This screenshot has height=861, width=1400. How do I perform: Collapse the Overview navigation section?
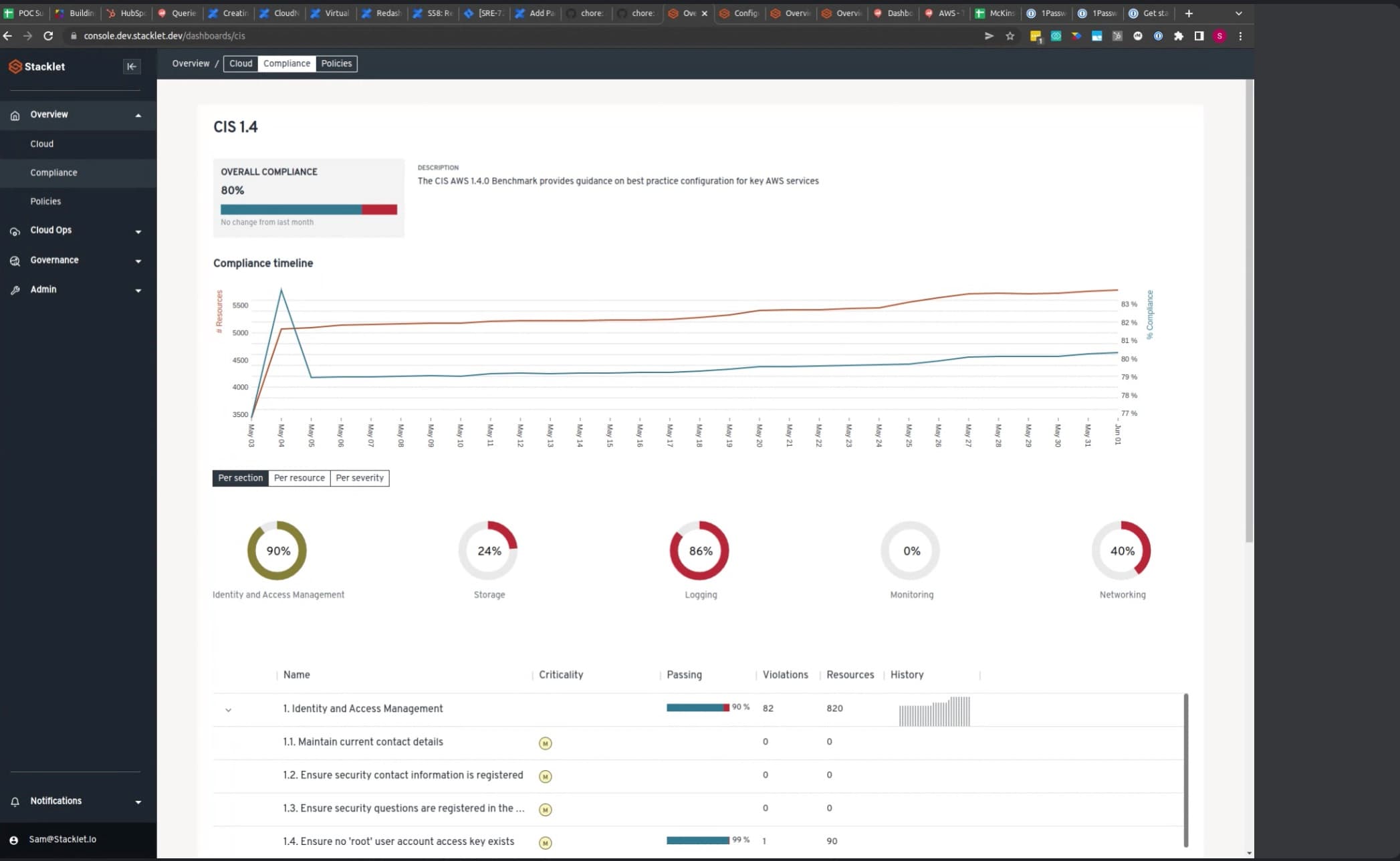click(138, 115)
